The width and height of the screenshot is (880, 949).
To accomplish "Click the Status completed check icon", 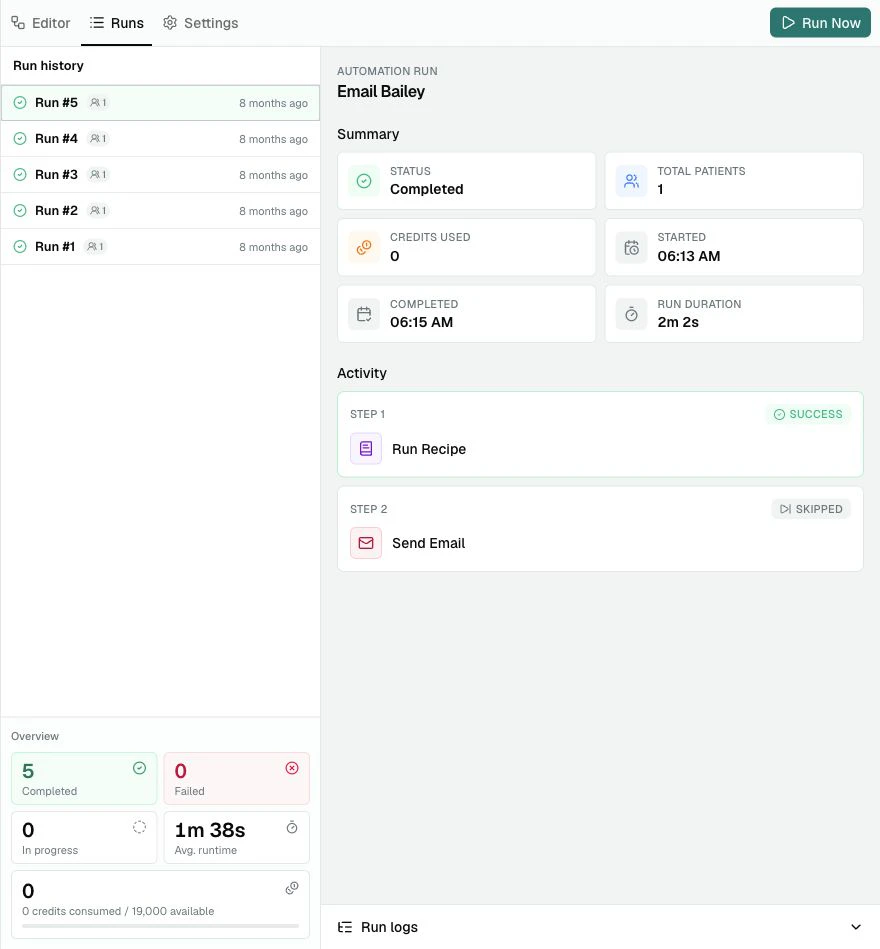I will [x=364, y=181].
